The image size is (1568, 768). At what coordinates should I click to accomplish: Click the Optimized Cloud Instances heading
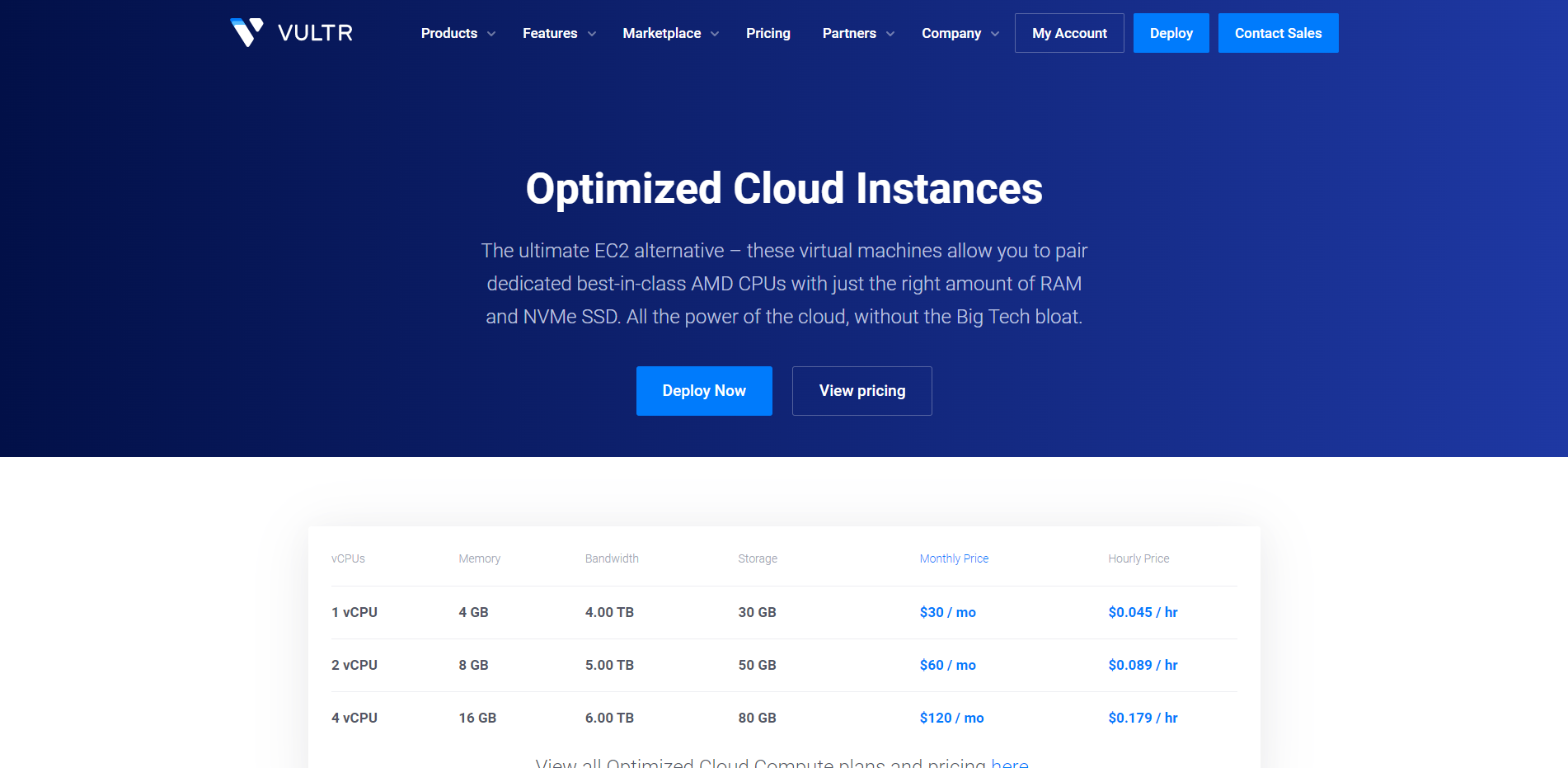click(x=784, y=188)
